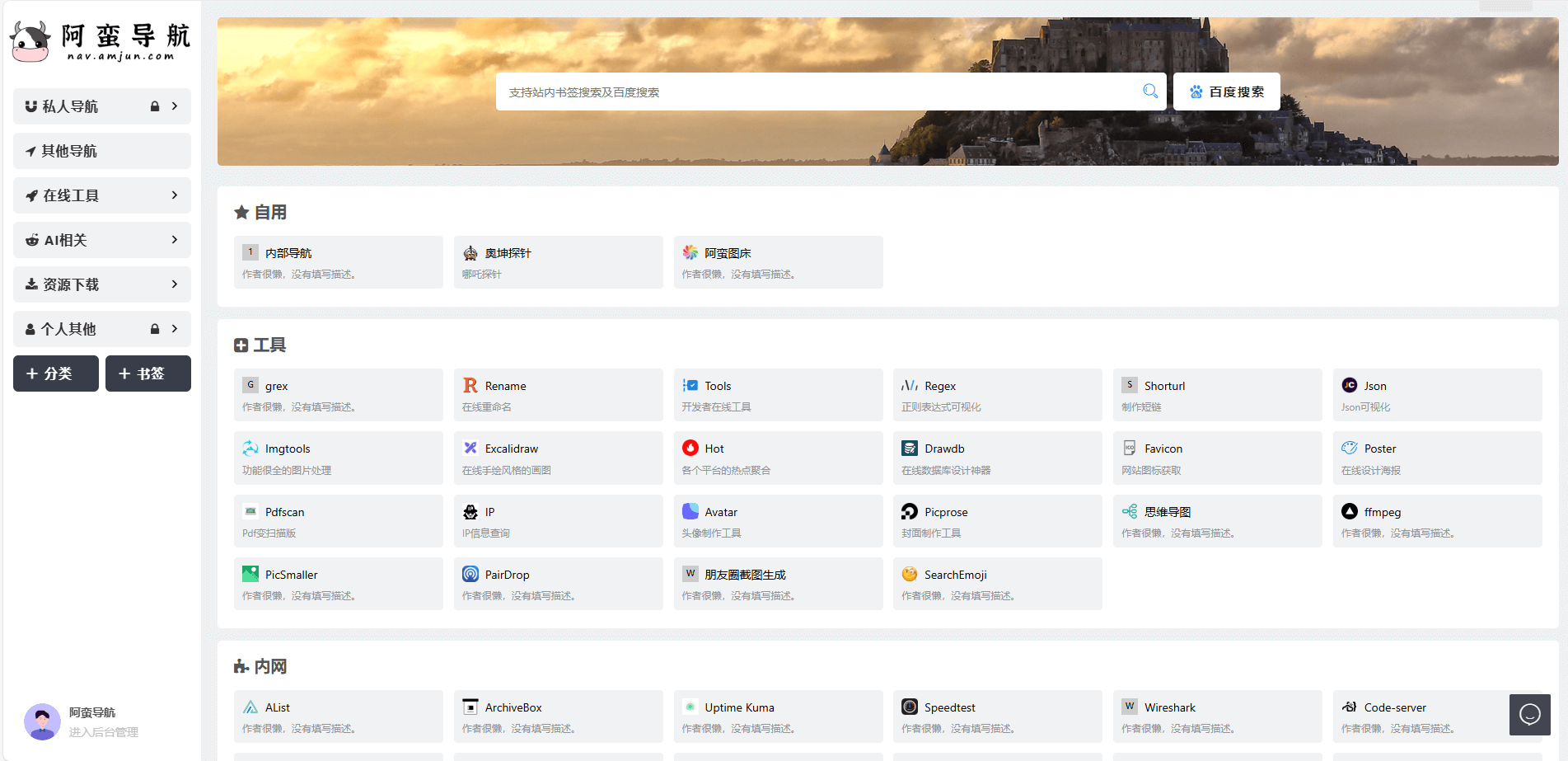Screen dimensions: 1568x761
Task: Expand the AI相关 sidebar chevron
Action: [174, 240]
